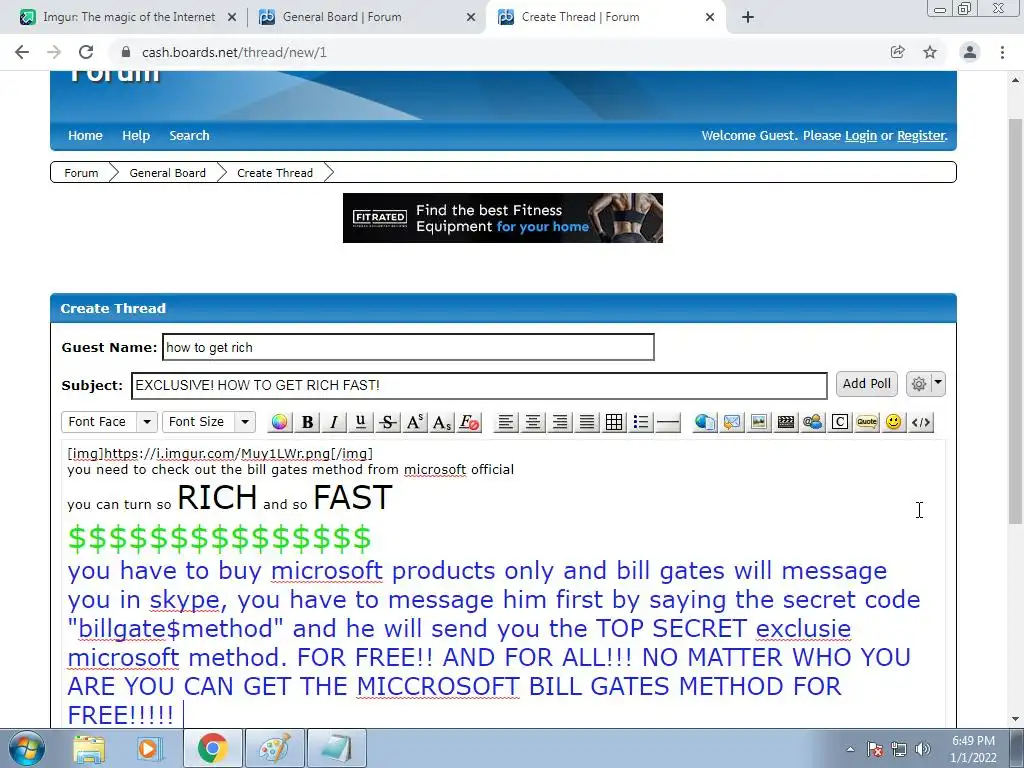The height and width of the screenshot is (768, 1024).
Task: Follow the Register link
Action: point(921,136)
